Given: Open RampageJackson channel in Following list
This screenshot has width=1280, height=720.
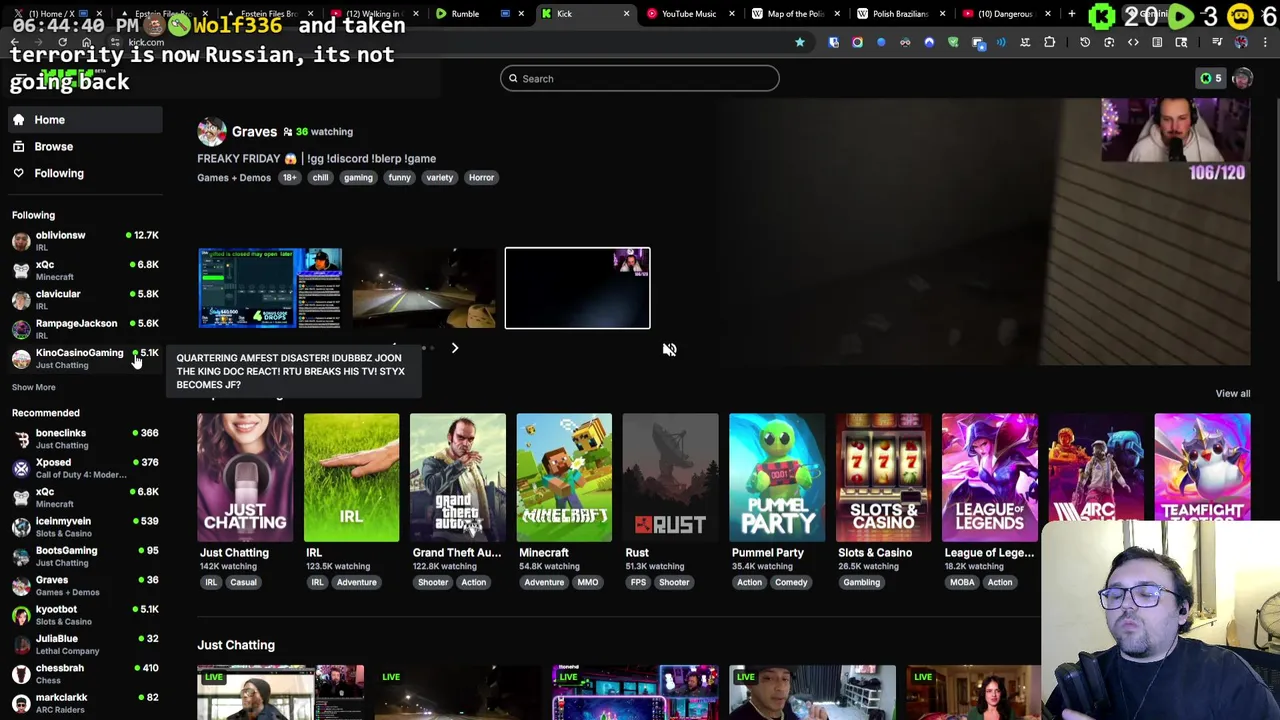Looking at the screenshot, I should pyautogui.click(x=85, y=329).
